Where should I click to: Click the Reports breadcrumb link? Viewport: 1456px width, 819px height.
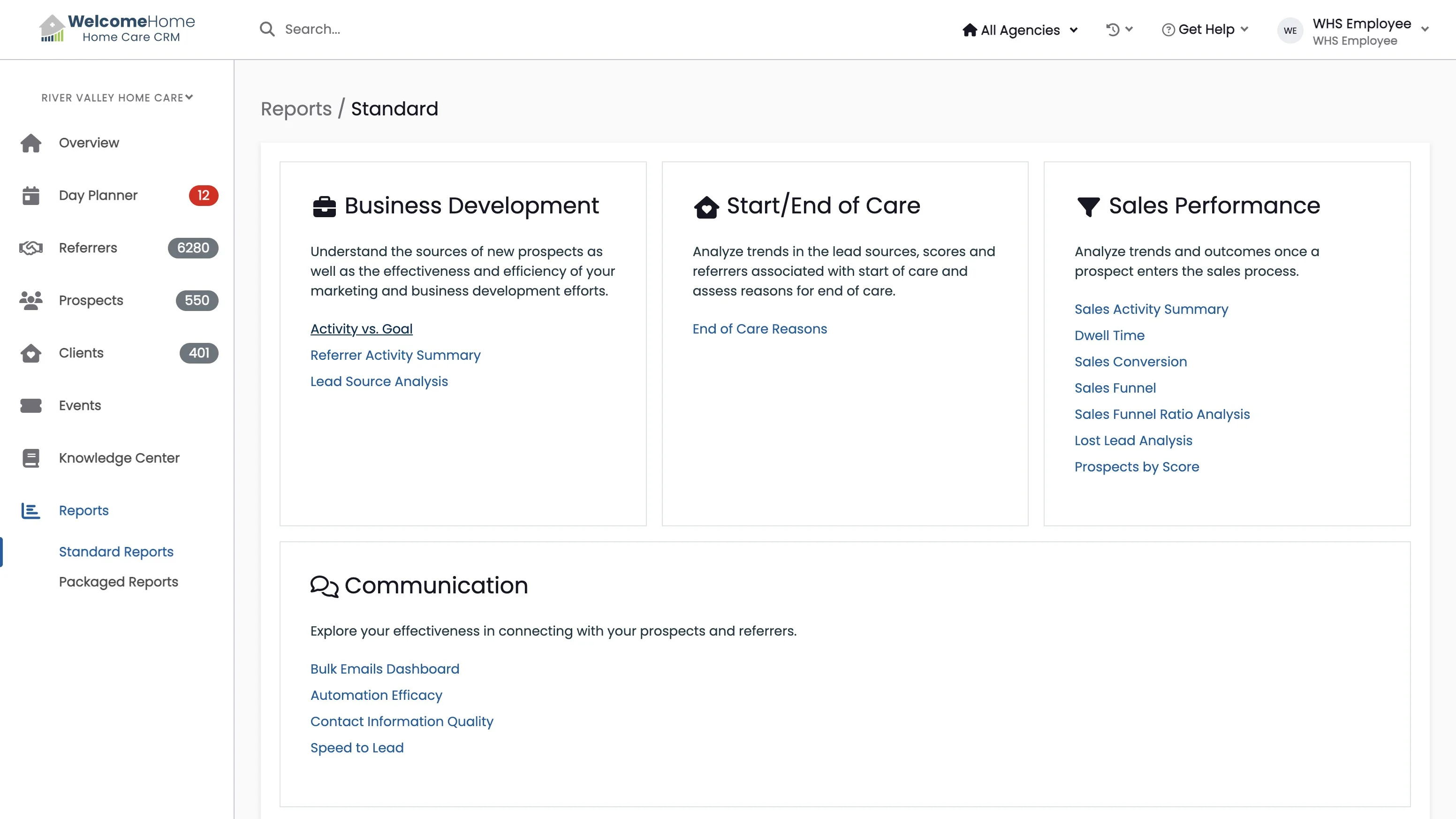pos(296,108)
